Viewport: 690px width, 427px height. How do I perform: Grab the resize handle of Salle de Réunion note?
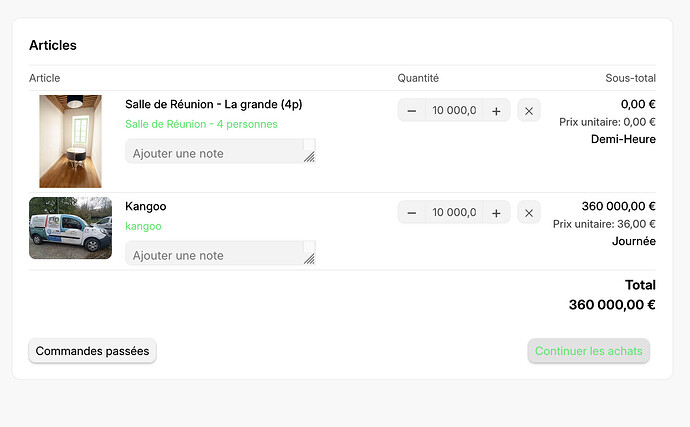coord(309,157)
